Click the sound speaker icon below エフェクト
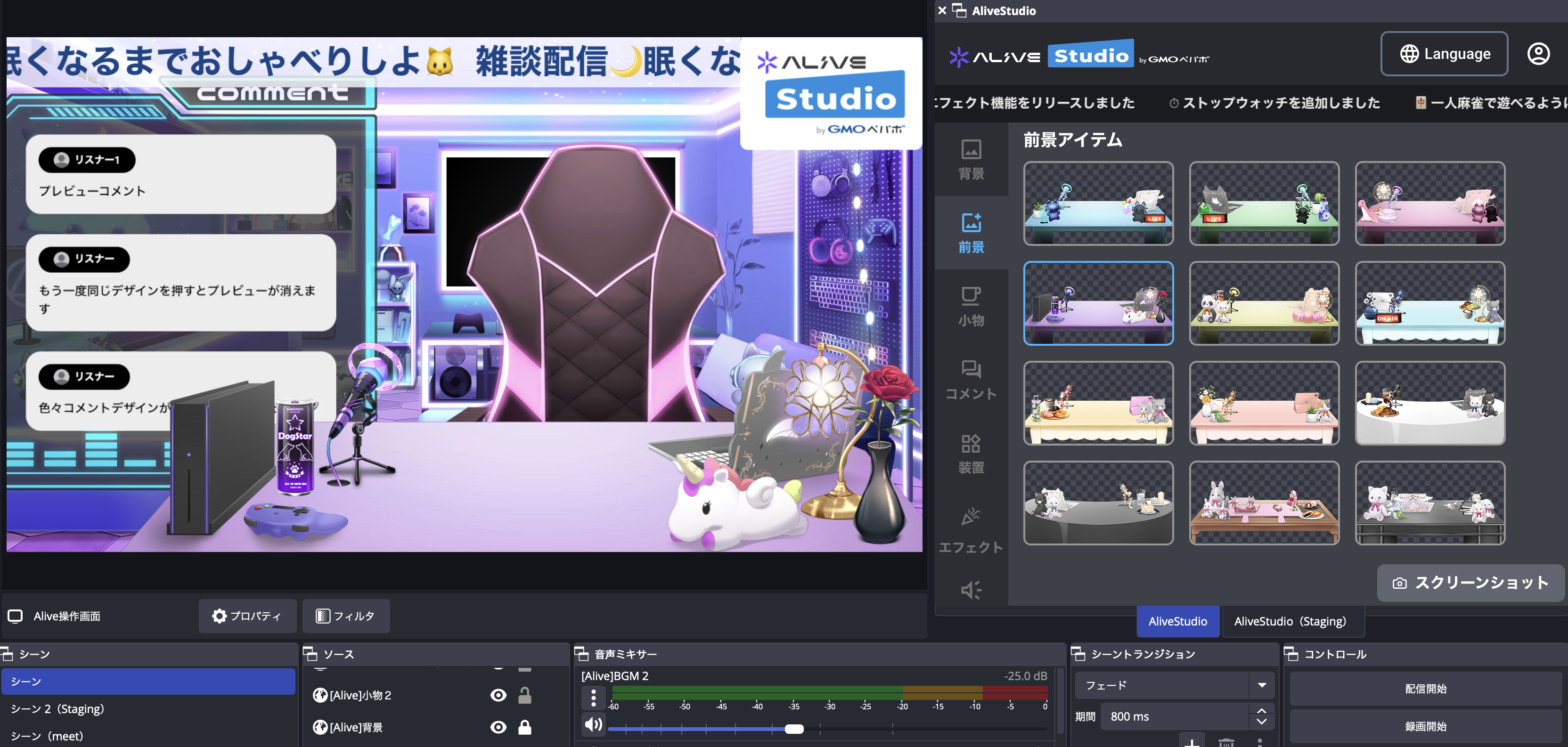 pyautogui.click(x=971, y=589)
